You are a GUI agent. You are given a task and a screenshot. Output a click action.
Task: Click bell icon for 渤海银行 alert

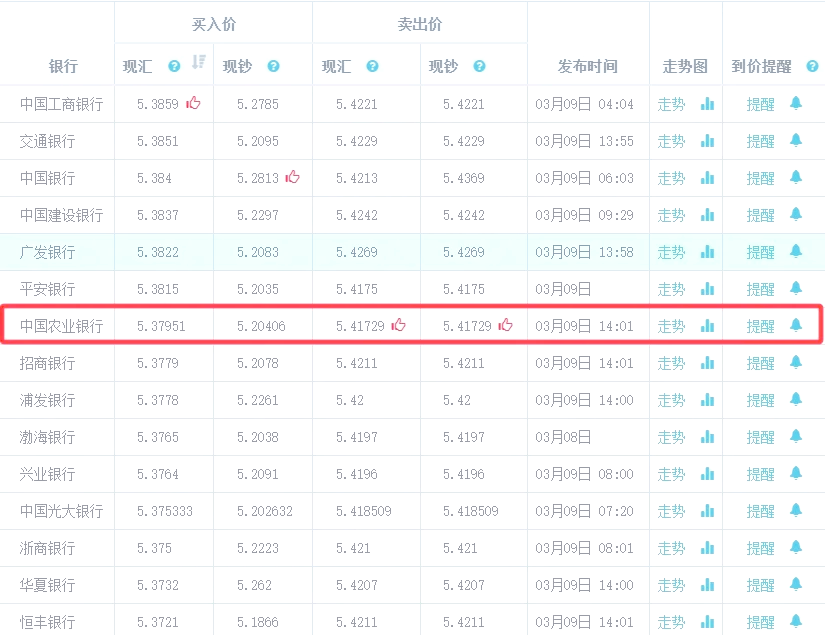pyautogui.click(x=796, y=436)
